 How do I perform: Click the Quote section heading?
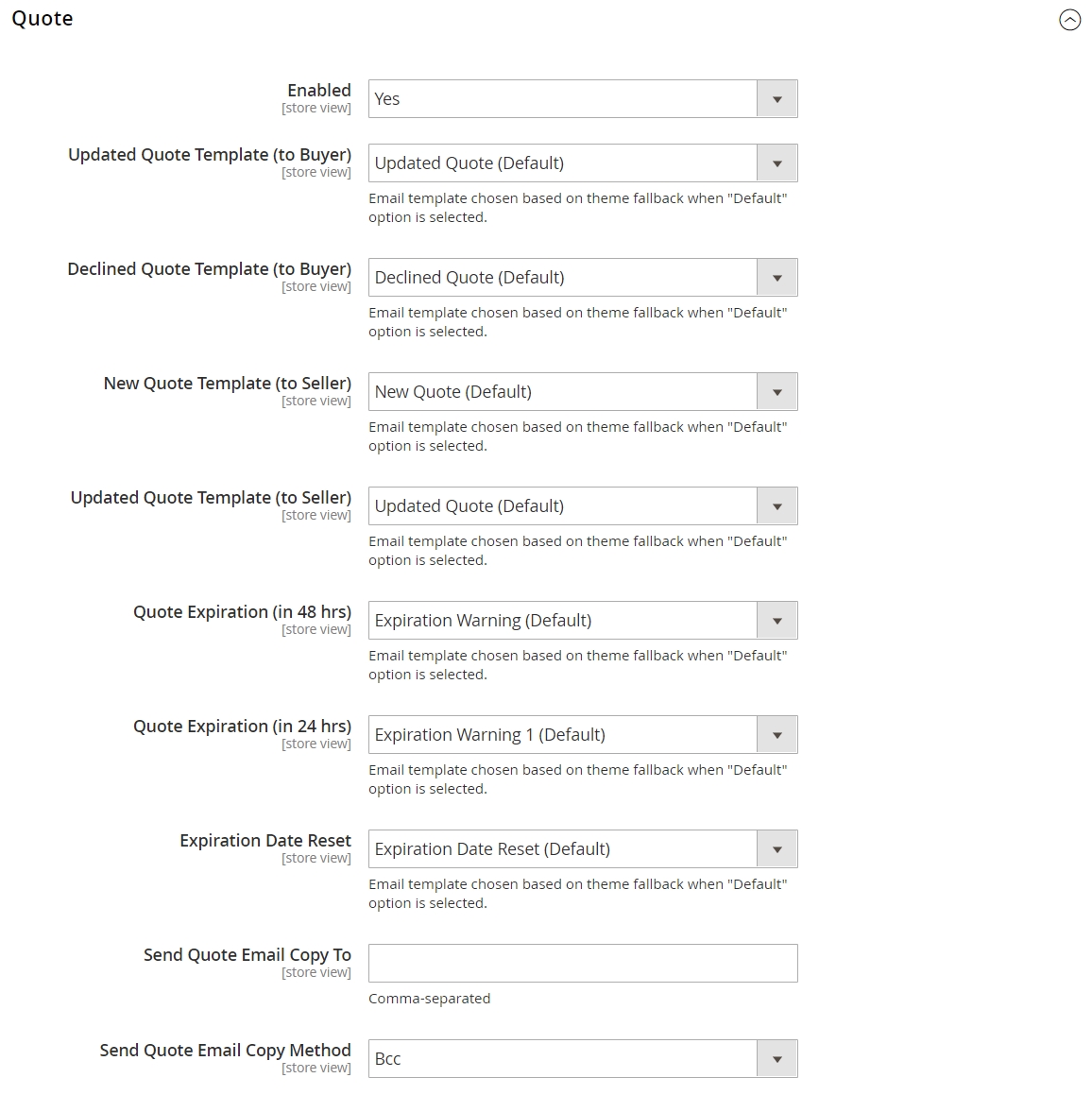click(43, 19)
